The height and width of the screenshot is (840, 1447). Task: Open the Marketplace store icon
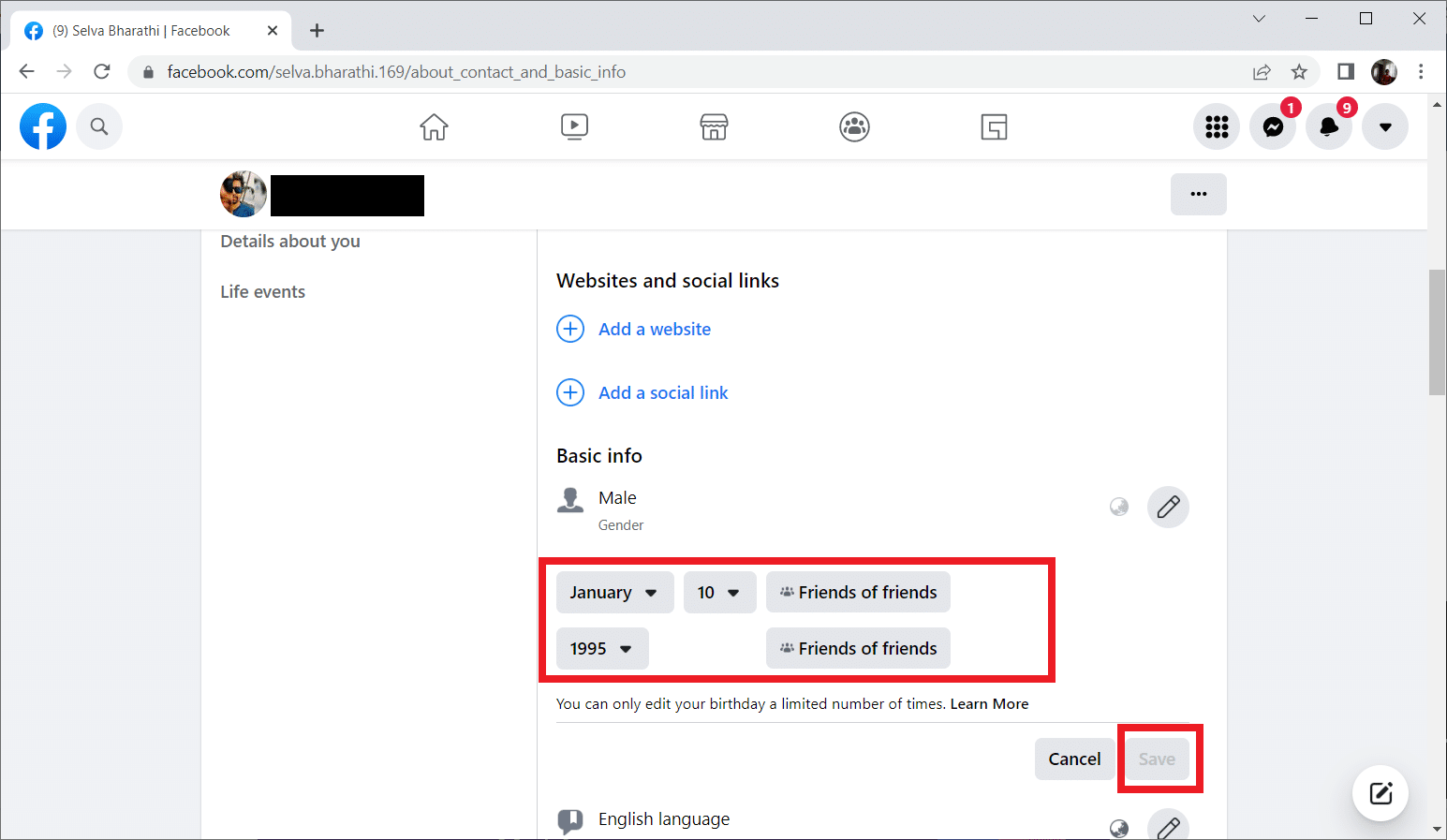[x=714, y=126]
